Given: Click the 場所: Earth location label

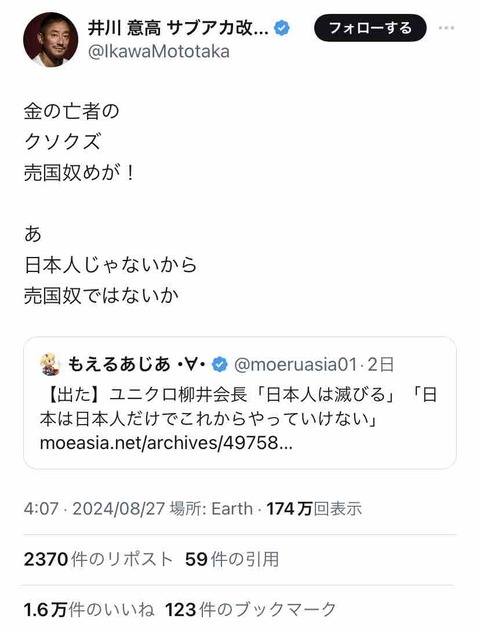Looking at the screenshot, I should (211, 509).
